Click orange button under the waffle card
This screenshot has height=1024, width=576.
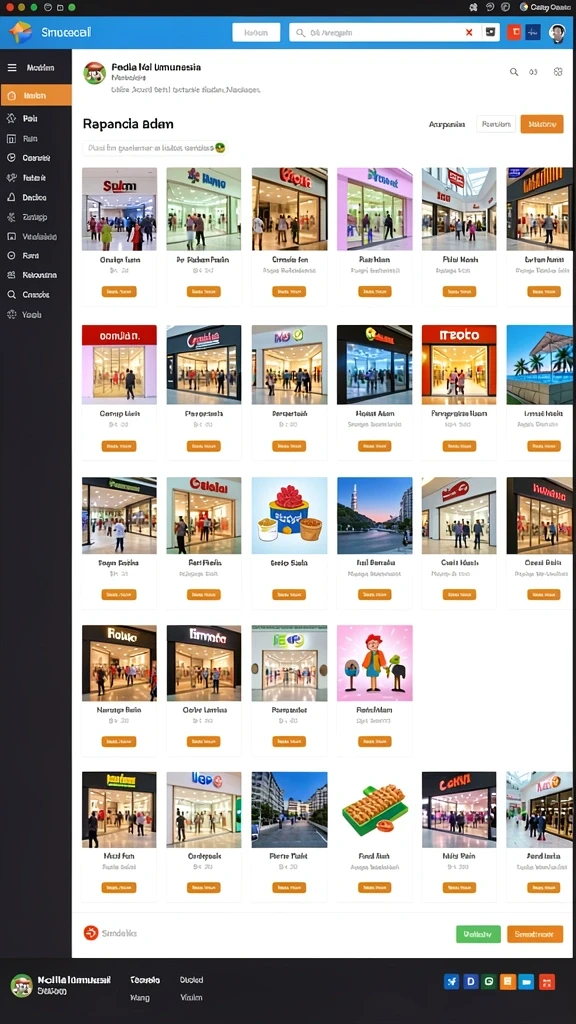pos(374,888)
